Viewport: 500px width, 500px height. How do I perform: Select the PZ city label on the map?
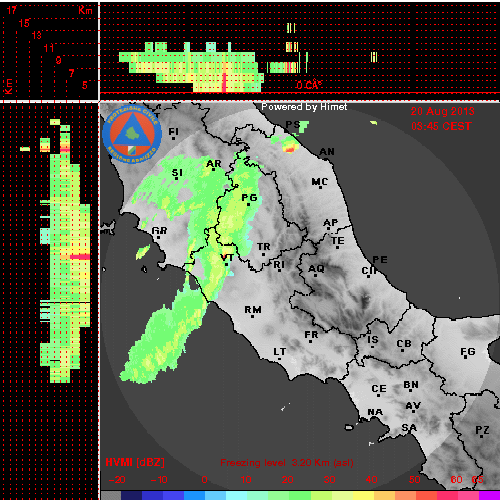(482, 430)
